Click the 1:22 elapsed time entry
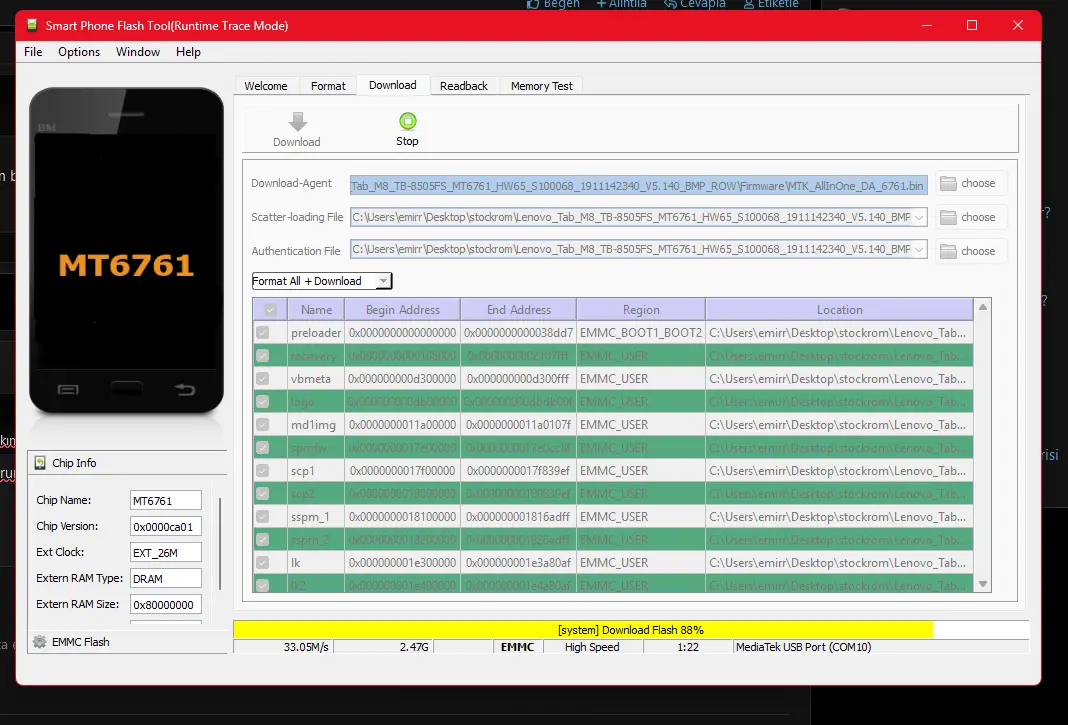This screenshot has height=725, width=1068. coord(688,647)
